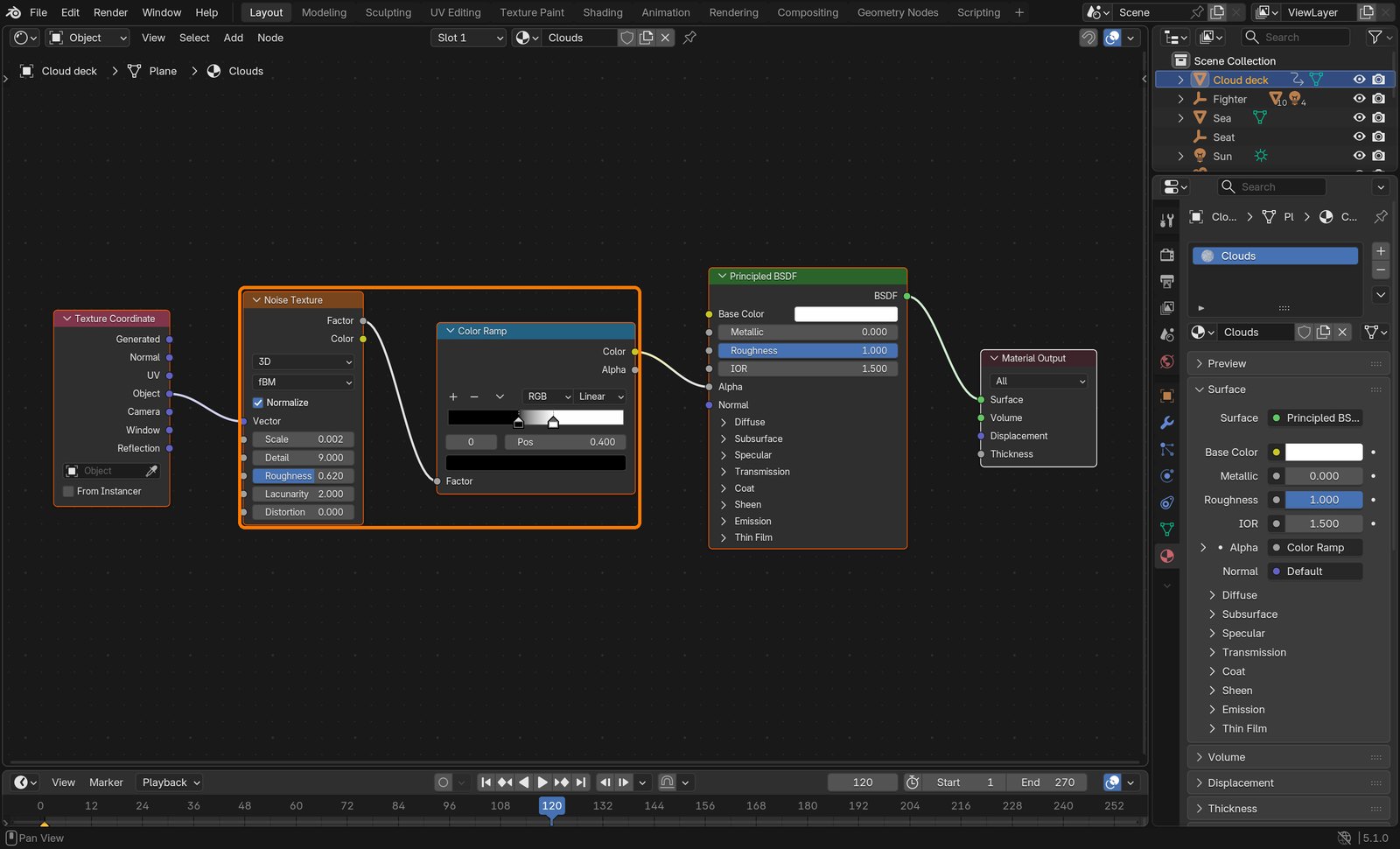Click fake user shield for Clouds material

coord(627,38)
